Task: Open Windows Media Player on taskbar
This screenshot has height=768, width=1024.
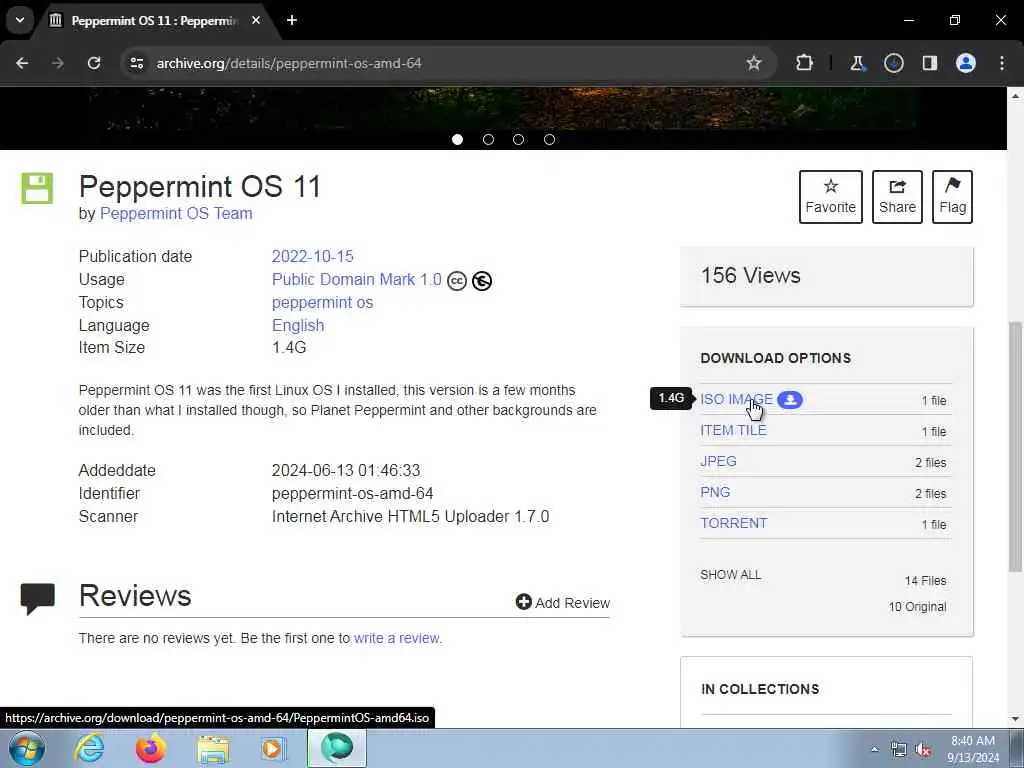Action: (x=274, y=748)
